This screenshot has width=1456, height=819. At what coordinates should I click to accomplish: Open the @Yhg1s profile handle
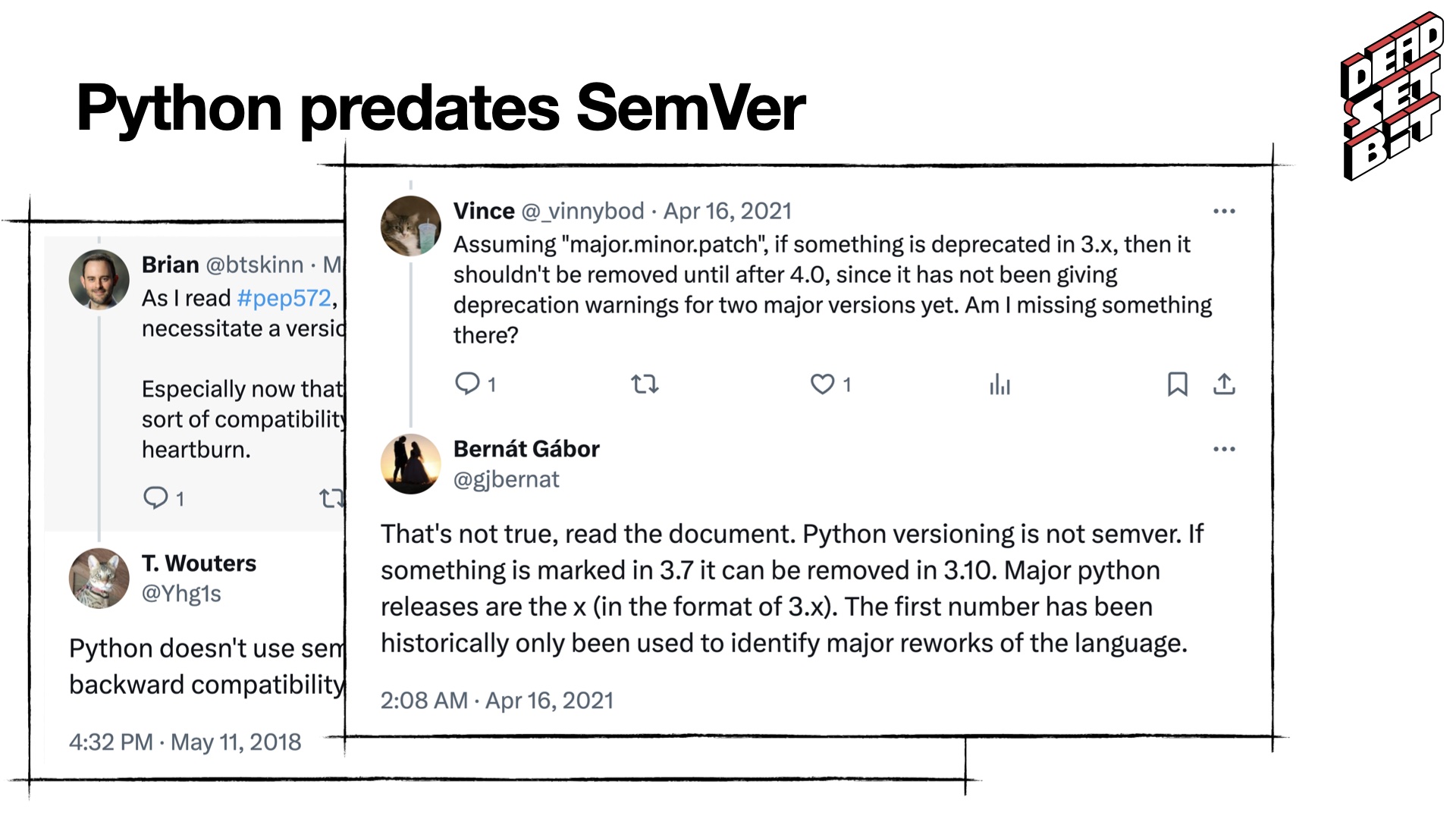(x=181, y=593)
